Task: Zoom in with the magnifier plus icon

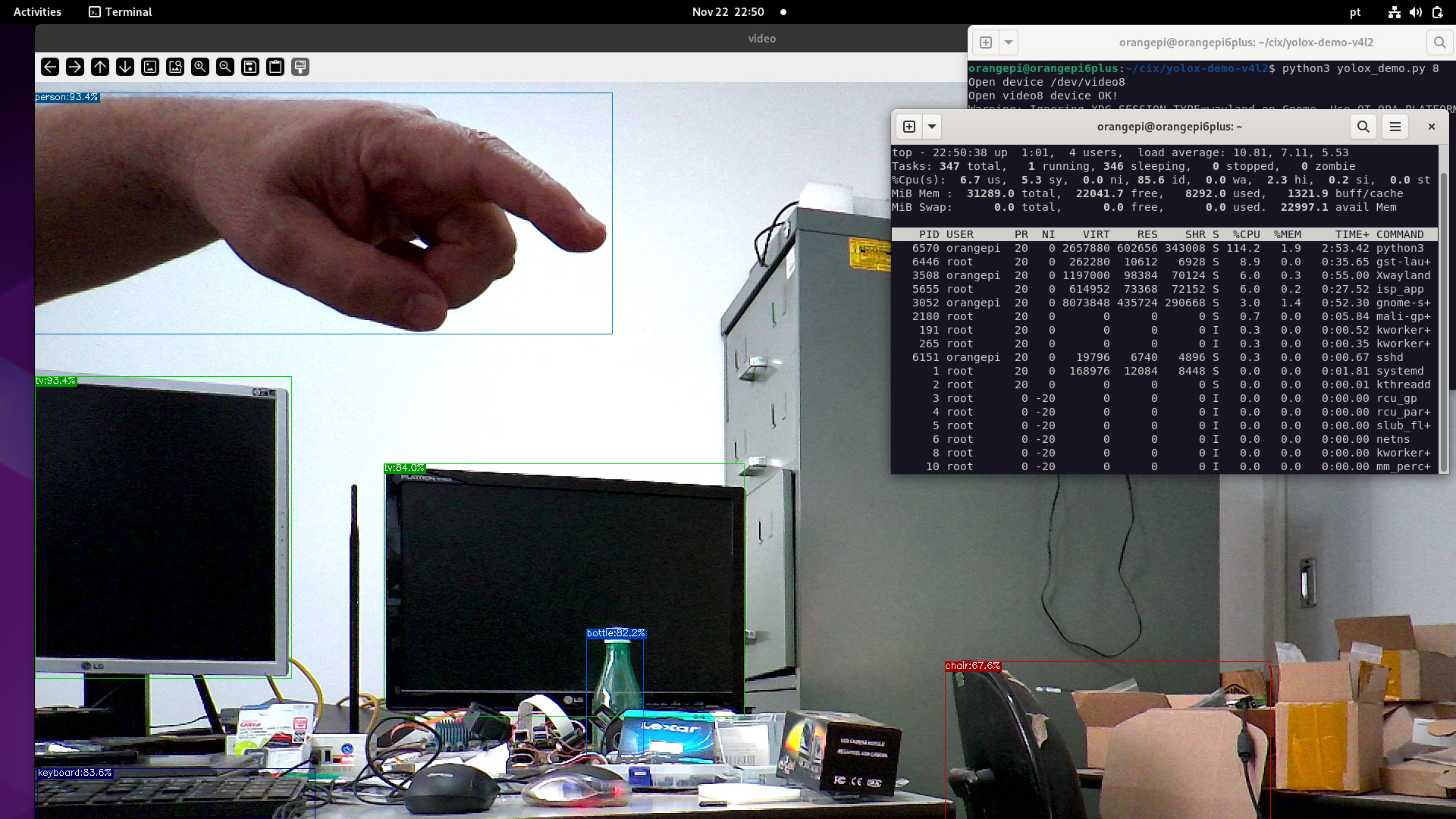Action: tap(200, 67)
